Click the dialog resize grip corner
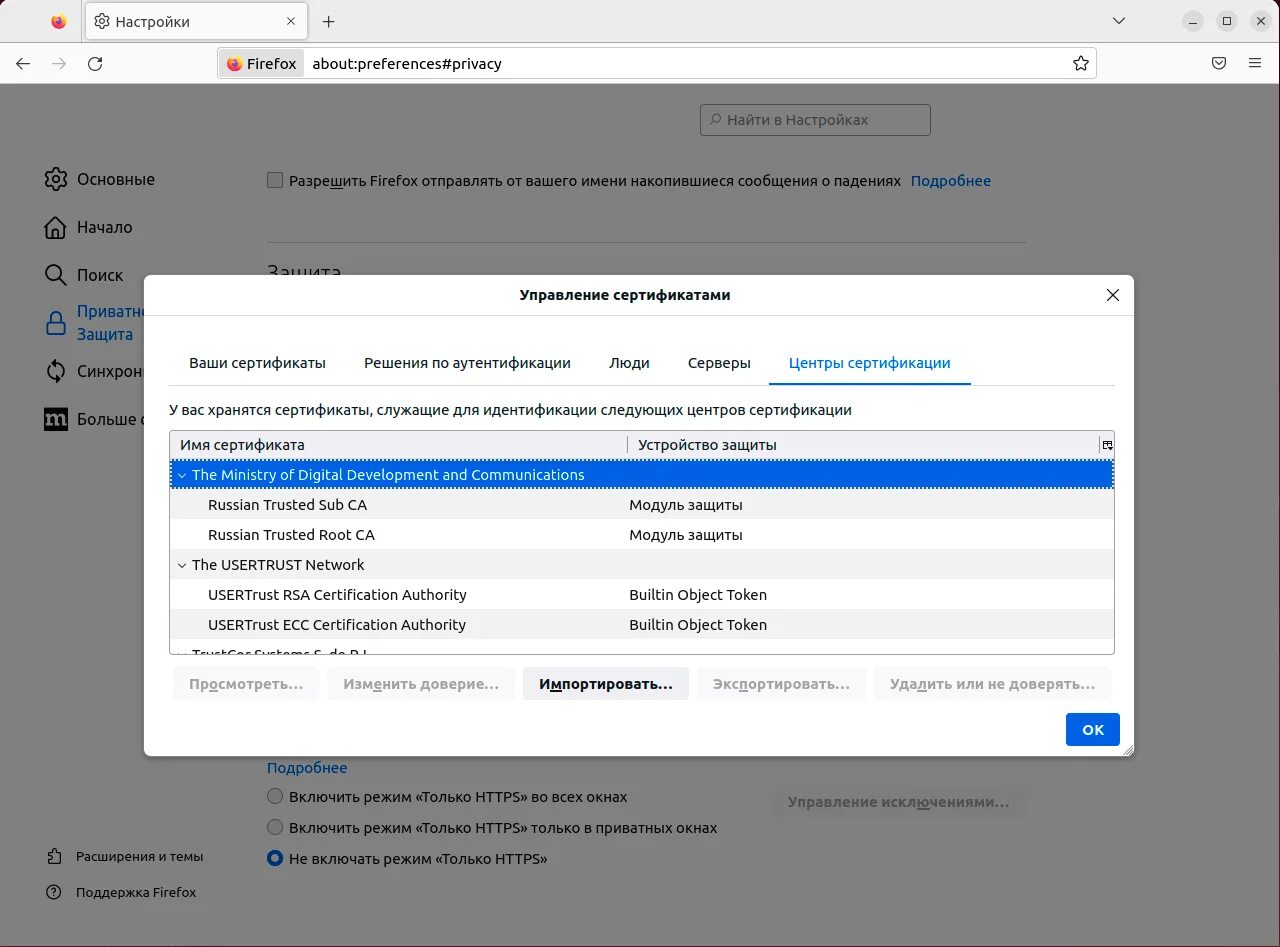Viewport: 1280px width, 947px height. click(x=1127, y=750)
